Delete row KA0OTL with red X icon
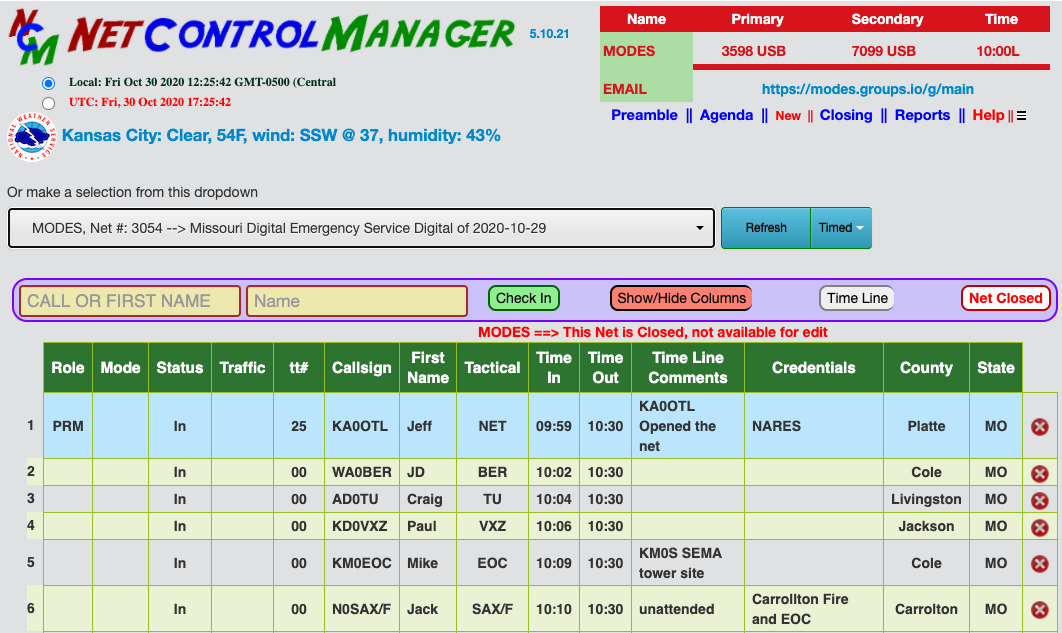This screenshot has width=1062, height=633. 1040,427
